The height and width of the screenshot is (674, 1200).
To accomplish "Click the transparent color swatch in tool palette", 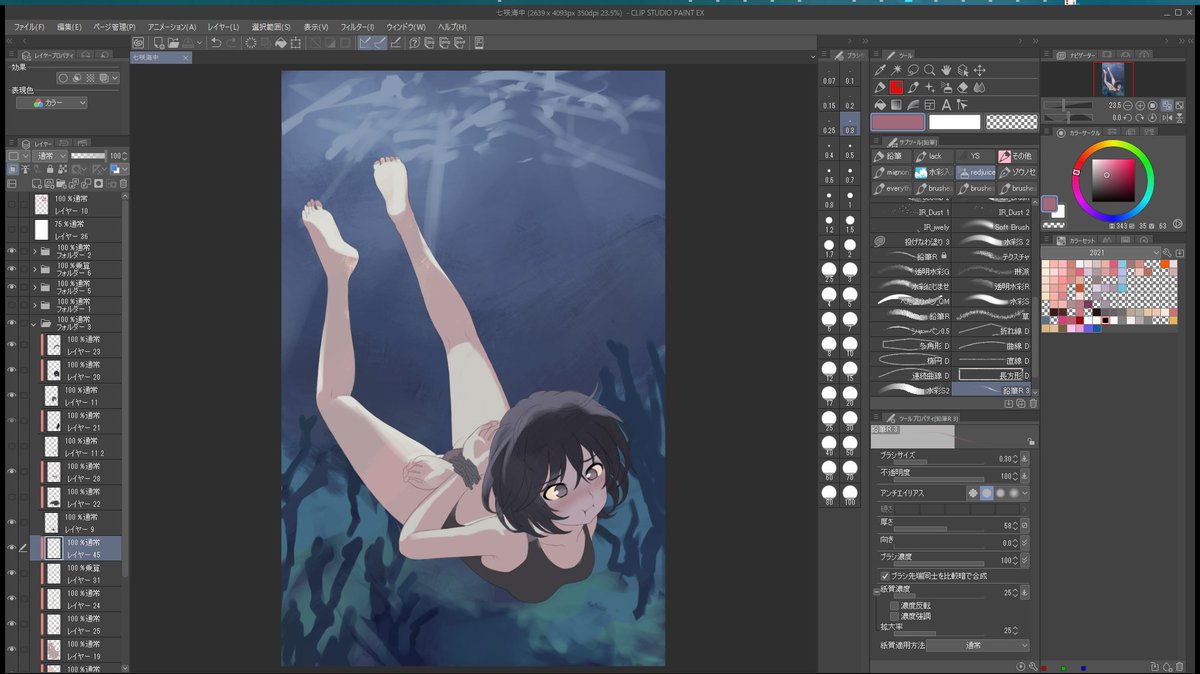I will pyautogui.click(x=1011, y=121).
